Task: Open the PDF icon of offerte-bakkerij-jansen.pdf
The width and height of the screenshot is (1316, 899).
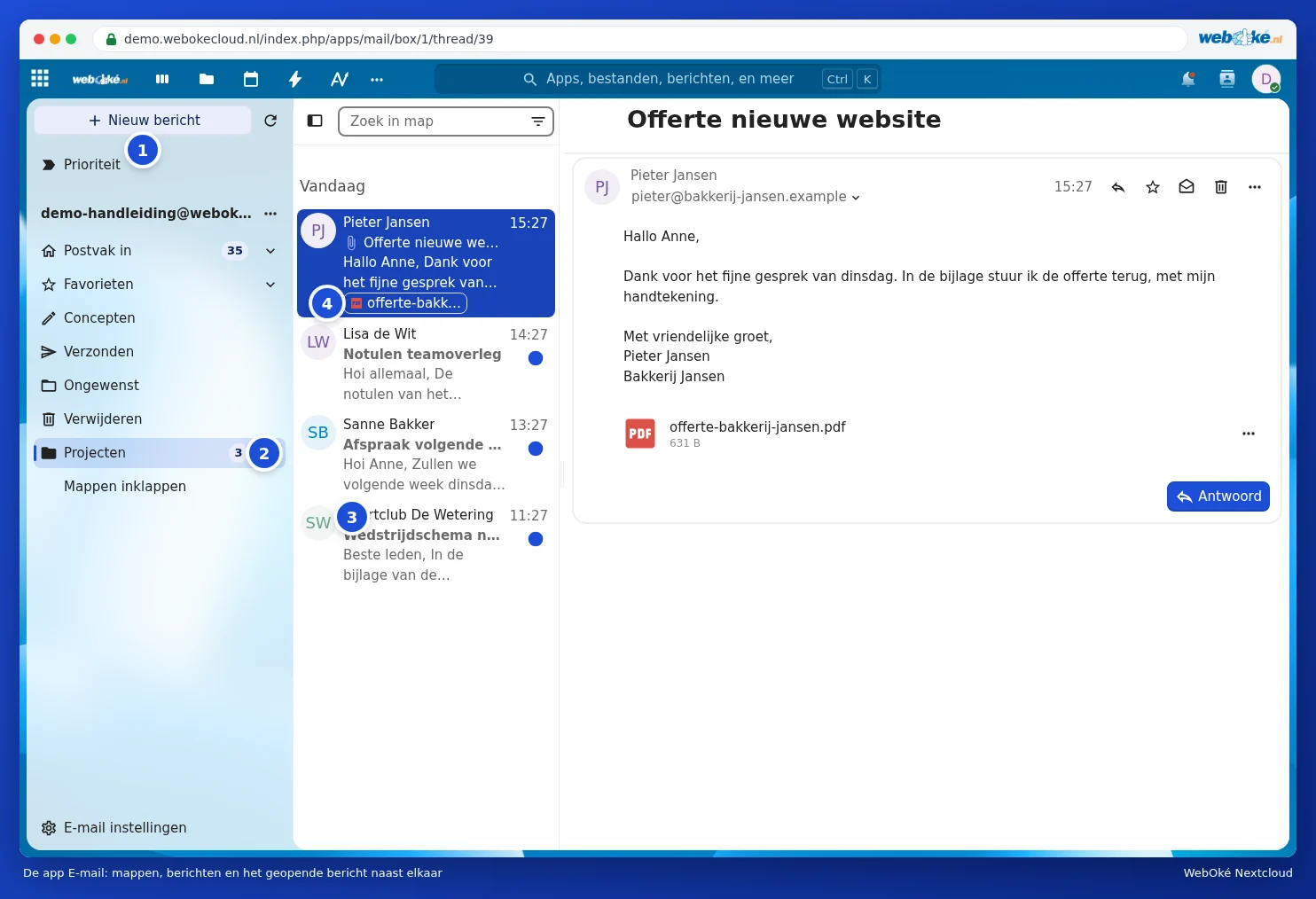Action: [x=640, y=434]
